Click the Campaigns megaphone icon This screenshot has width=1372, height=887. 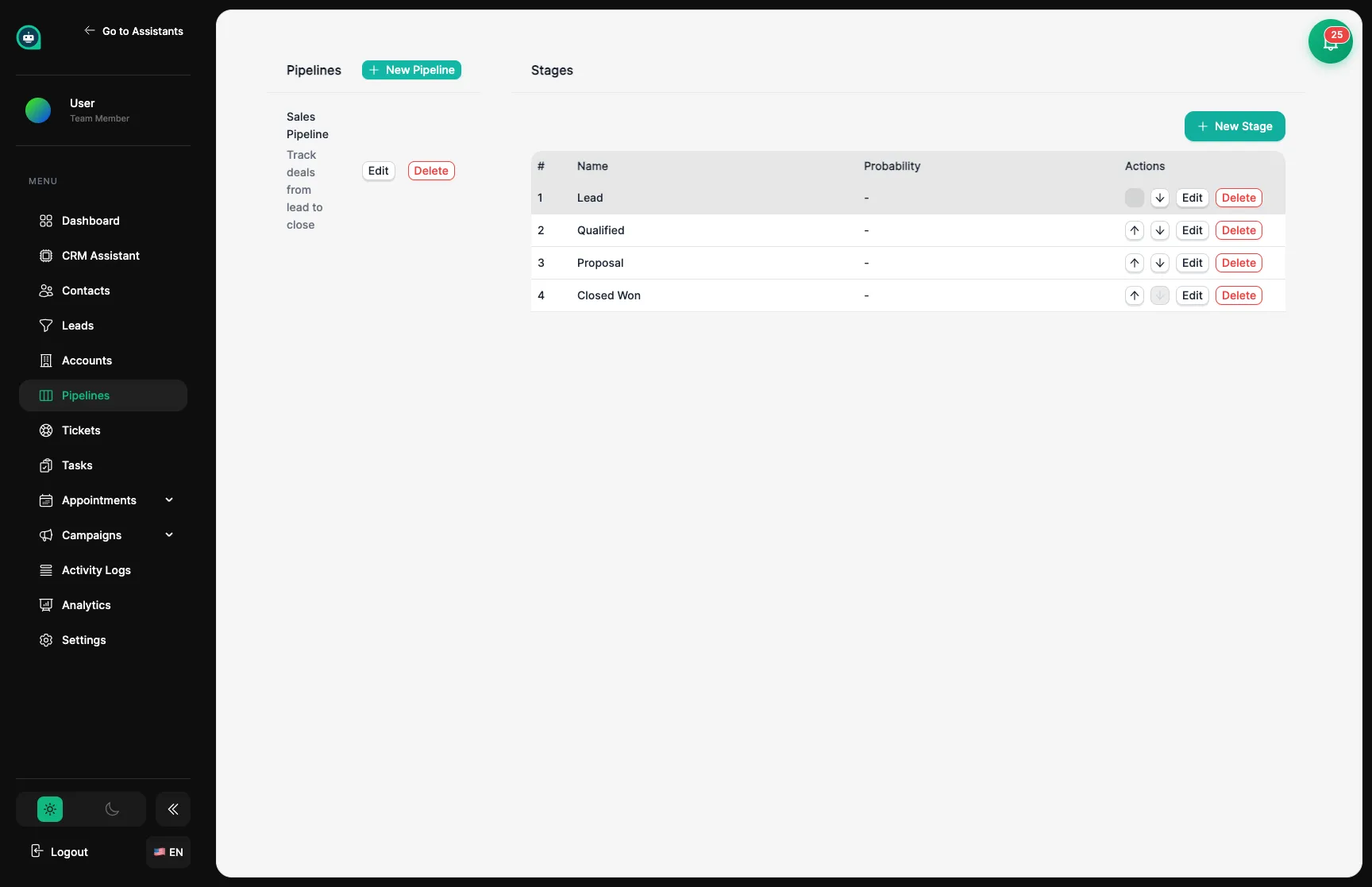pos(46,535)
